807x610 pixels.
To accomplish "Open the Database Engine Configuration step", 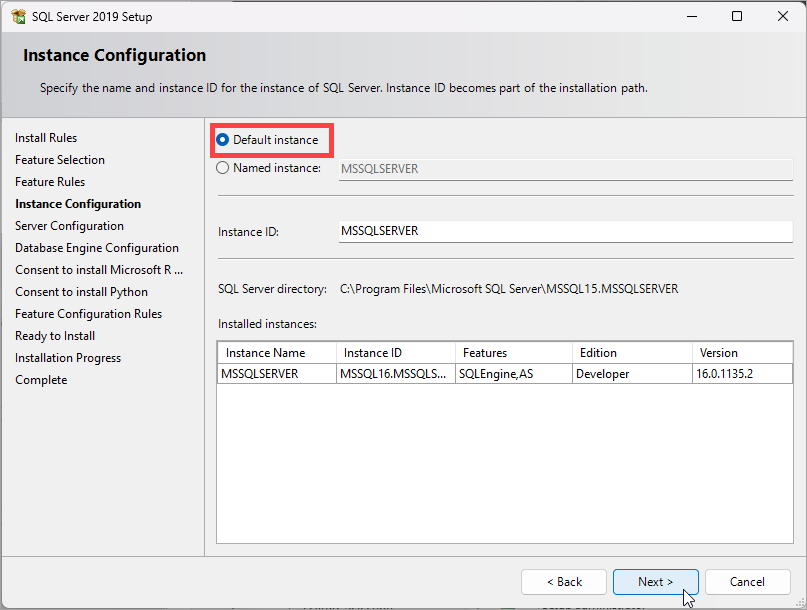I will [97, 248].
